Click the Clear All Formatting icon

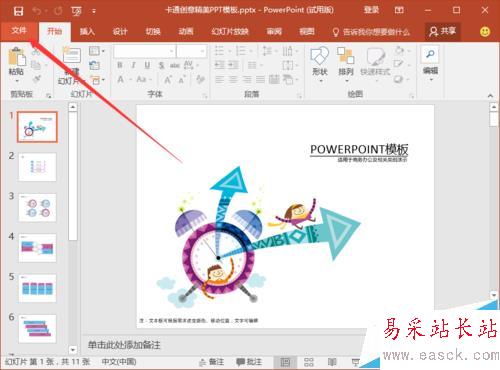pyautogui.click(x=200, y=79)
